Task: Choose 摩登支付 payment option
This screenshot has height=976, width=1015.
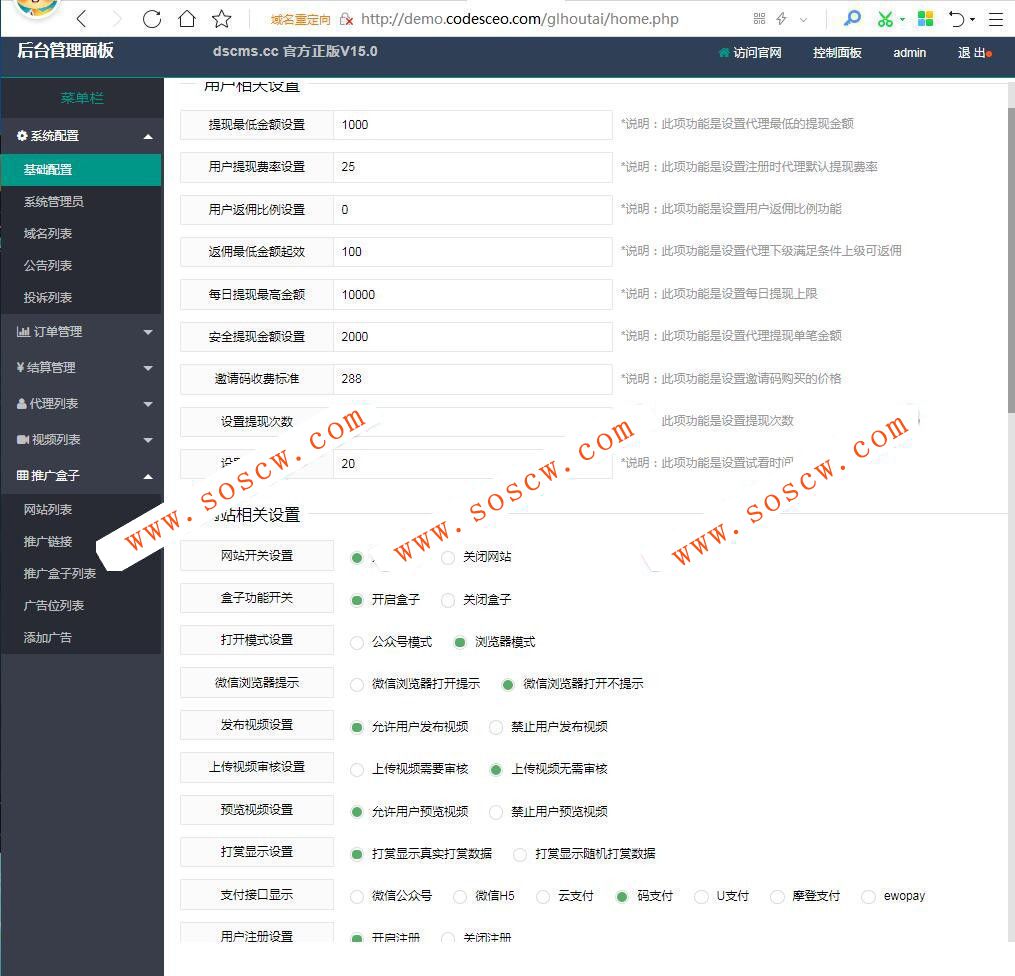Action: (777, 896)
